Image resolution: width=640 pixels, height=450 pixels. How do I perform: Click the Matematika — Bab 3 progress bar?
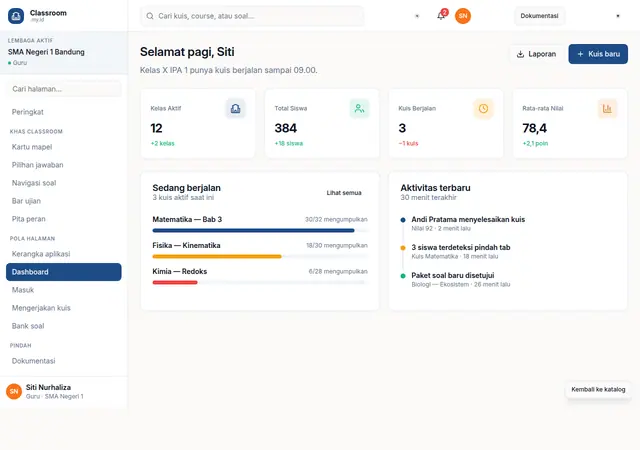point(260,230)
